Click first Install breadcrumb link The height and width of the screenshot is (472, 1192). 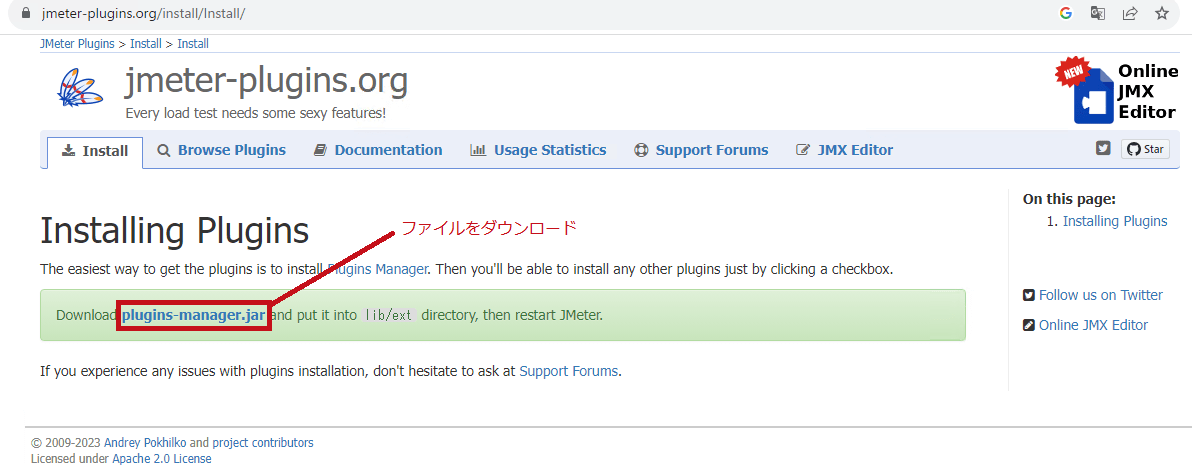point(146,44)
